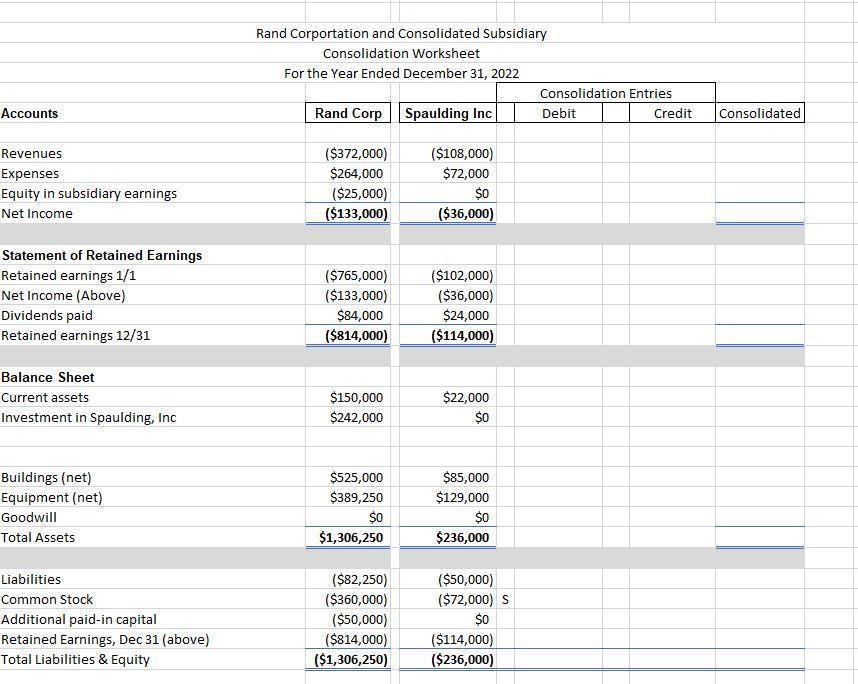
Task: Click the Balance Sheet heading
Action: 48,378
